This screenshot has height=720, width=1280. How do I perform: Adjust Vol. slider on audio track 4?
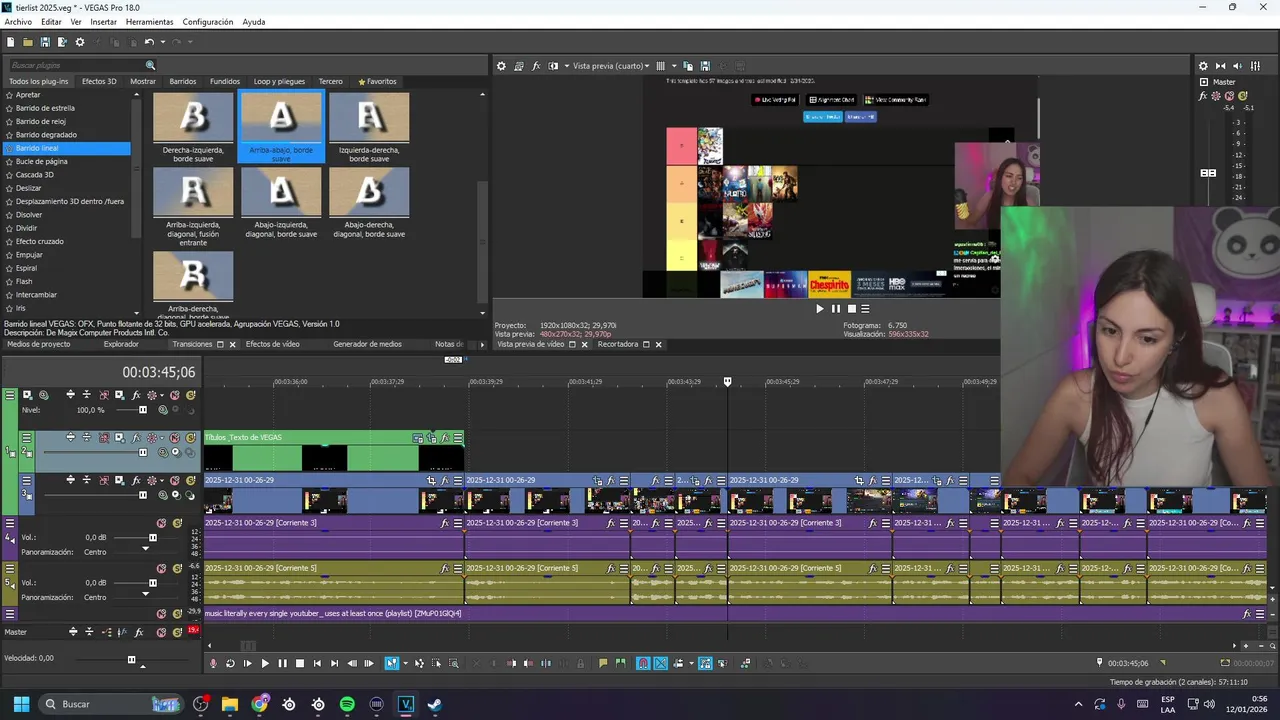pos(153,538)
